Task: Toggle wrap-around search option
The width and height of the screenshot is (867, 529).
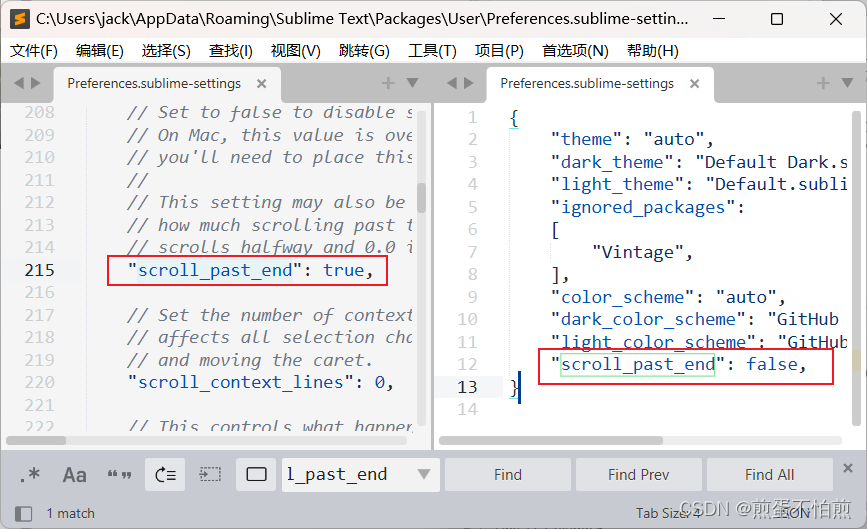Action: tap(165, 474)
